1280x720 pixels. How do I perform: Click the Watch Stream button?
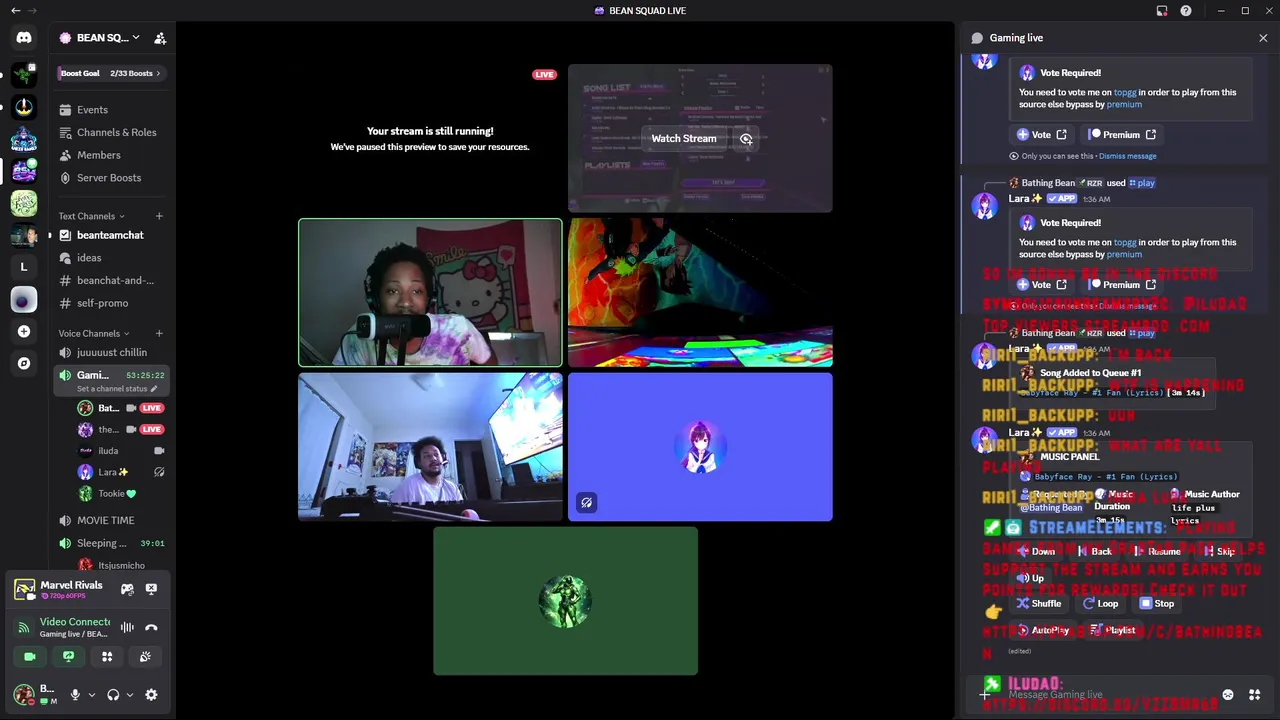[684, 139]
